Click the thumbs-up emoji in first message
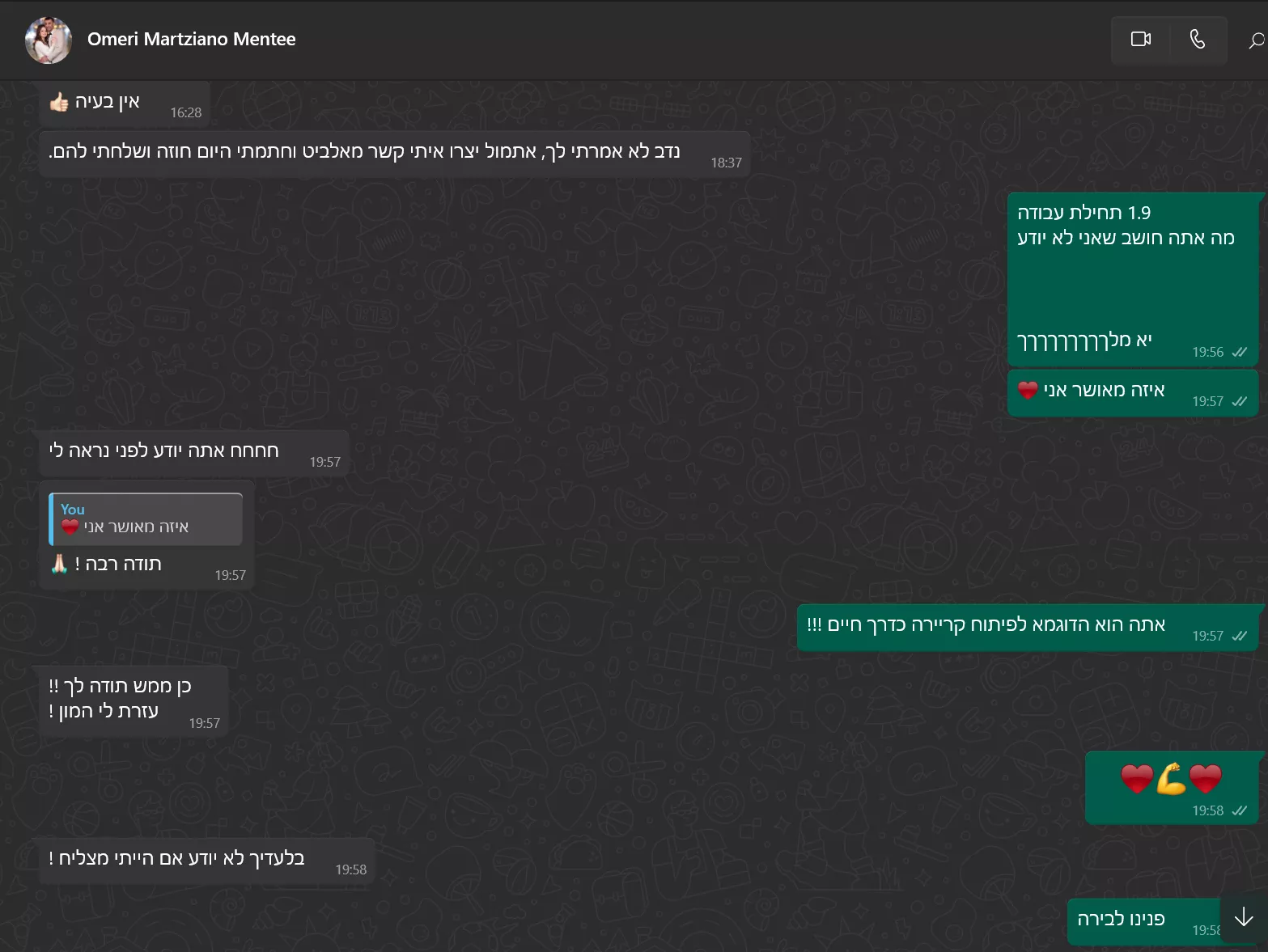Image resolution: width=1268 pixels, height=952 pixels. 59,102
